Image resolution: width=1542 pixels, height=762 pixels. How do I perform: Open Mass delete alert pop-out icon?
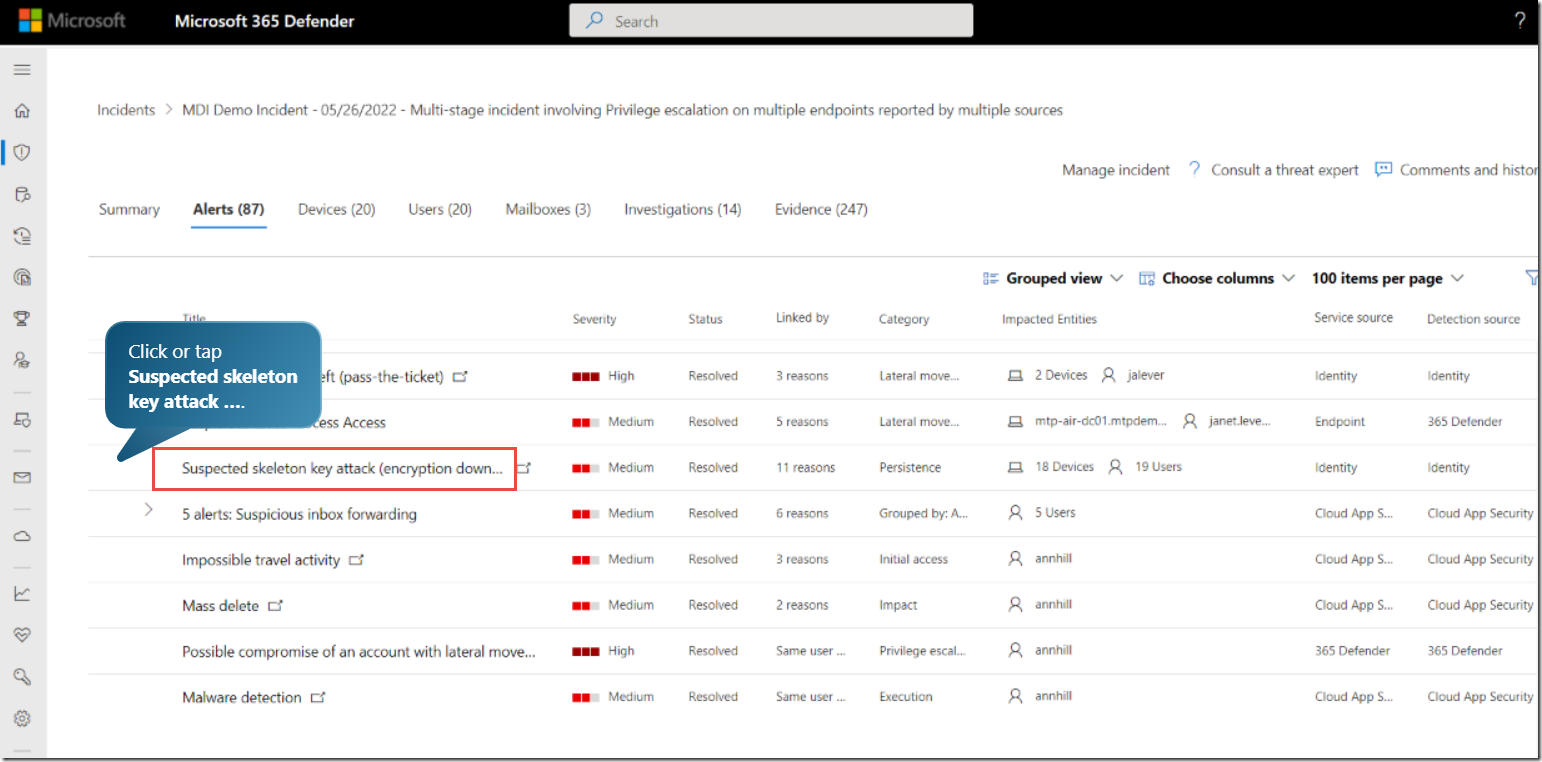(275, 606)
